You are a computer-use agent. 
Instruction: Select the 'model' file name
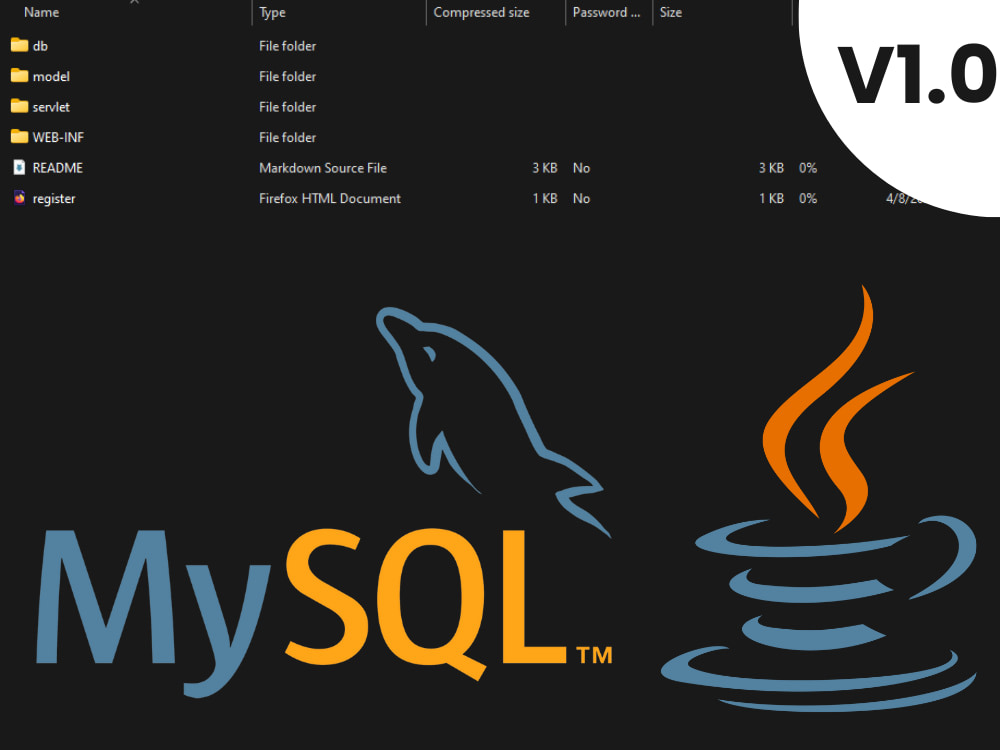click(x=51, y=77)
